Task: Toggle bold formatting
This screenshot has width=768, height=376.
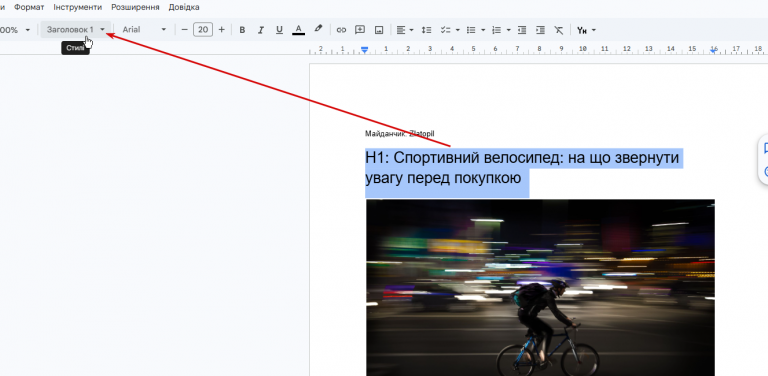Action: click(242, 30)
